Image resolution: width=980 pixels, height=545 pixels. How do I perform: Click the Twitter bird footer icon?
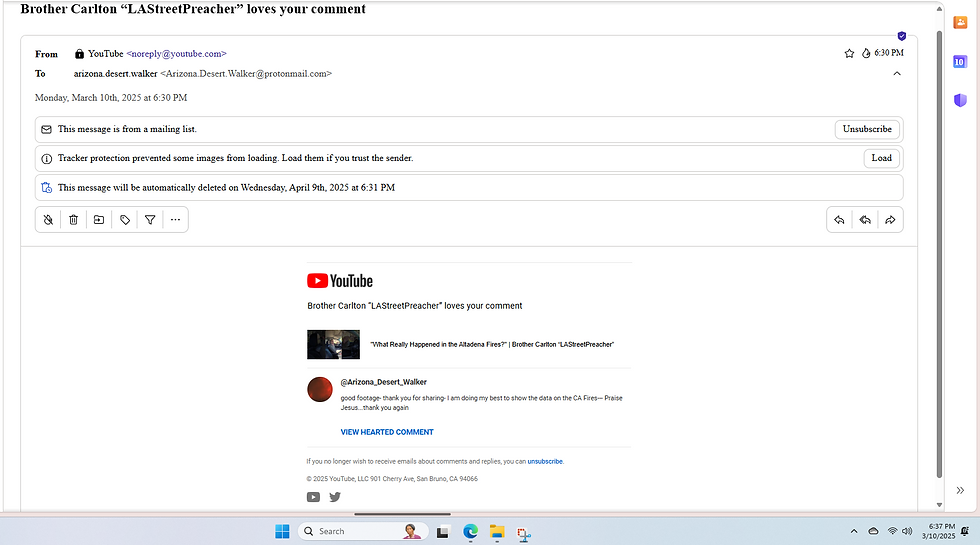[x=335, y=497]
